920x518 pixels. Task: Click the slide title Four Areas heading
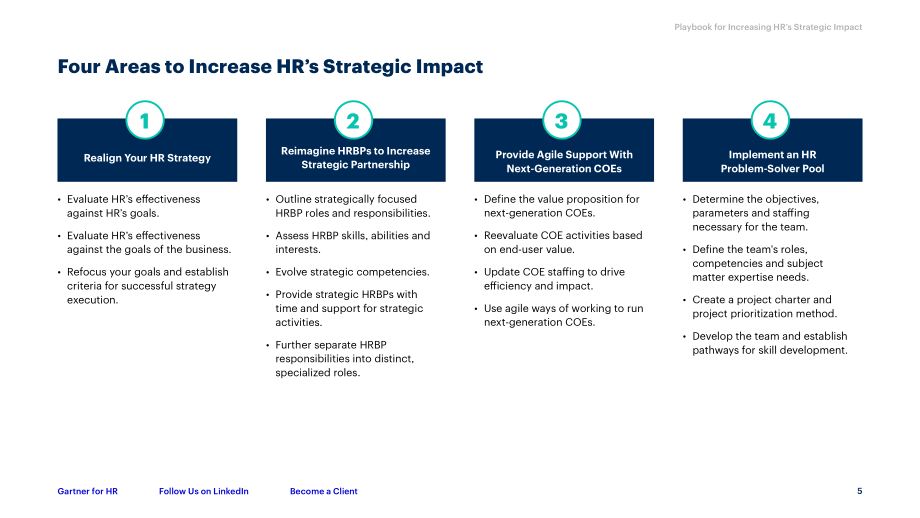point(270,66)
